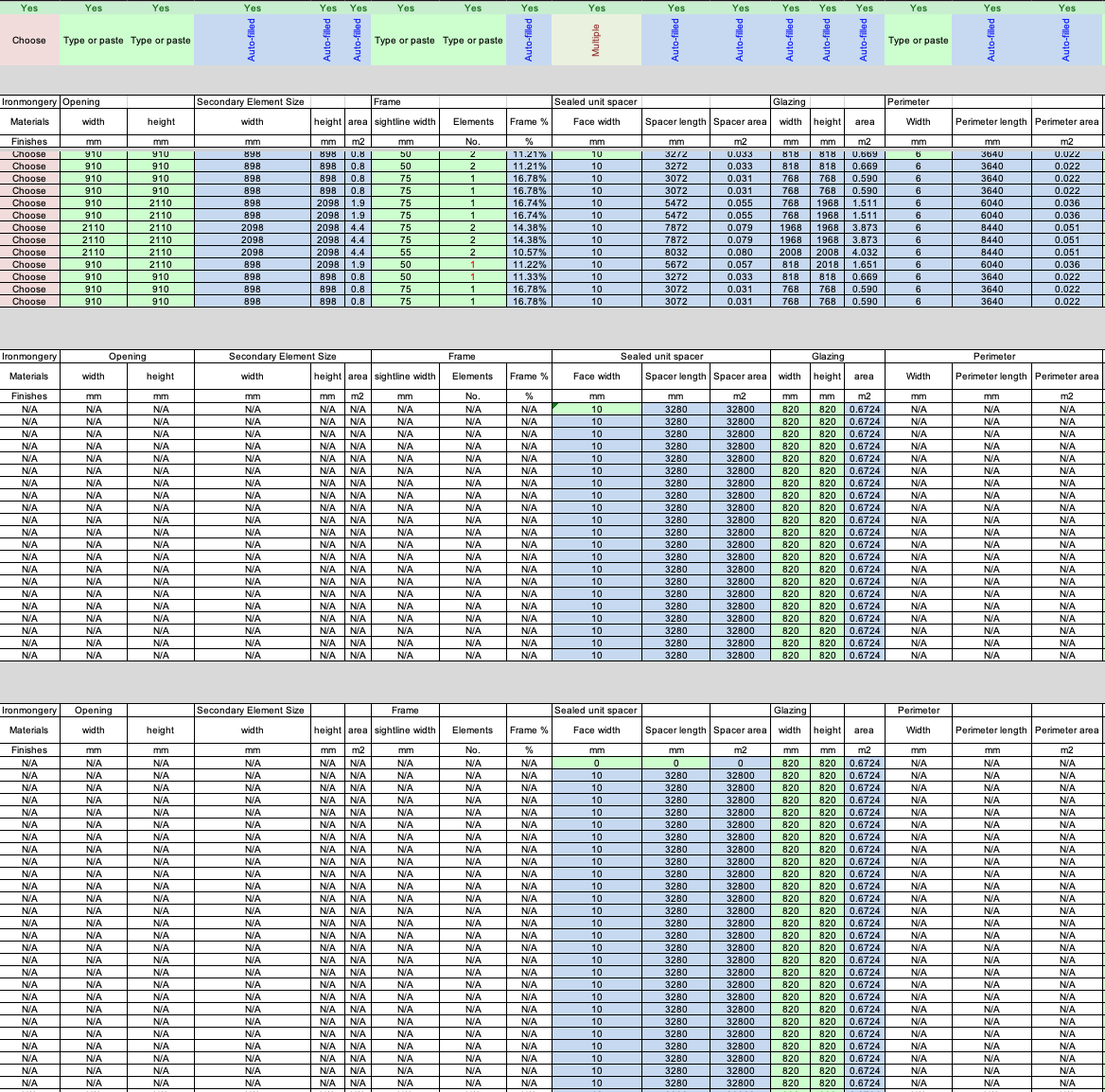Click the Frame % cell showing 10.57%

529,252
